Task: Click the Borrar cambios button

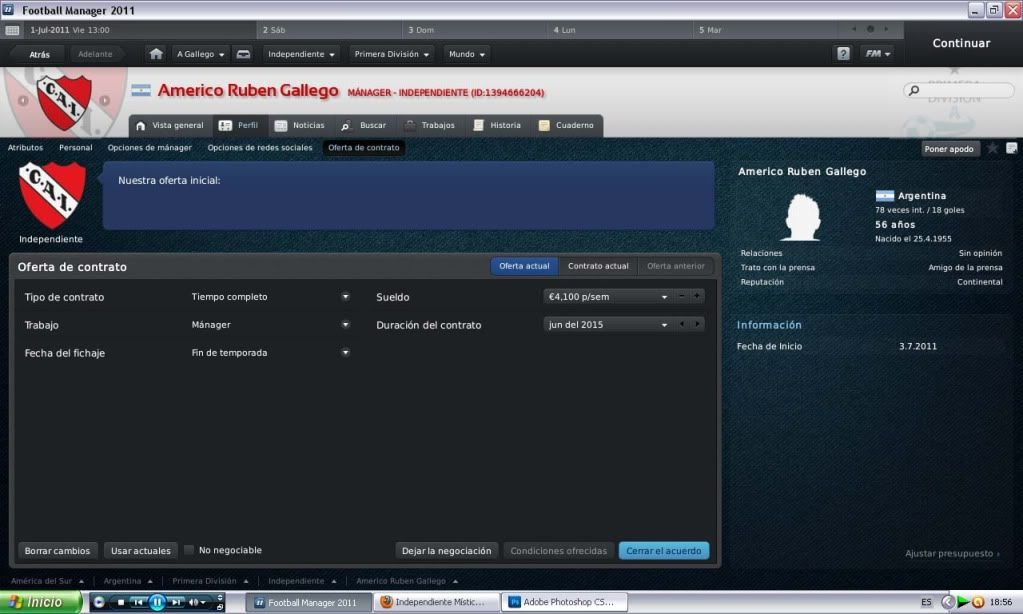Action: pyautogui.click(x=57, y=551)
